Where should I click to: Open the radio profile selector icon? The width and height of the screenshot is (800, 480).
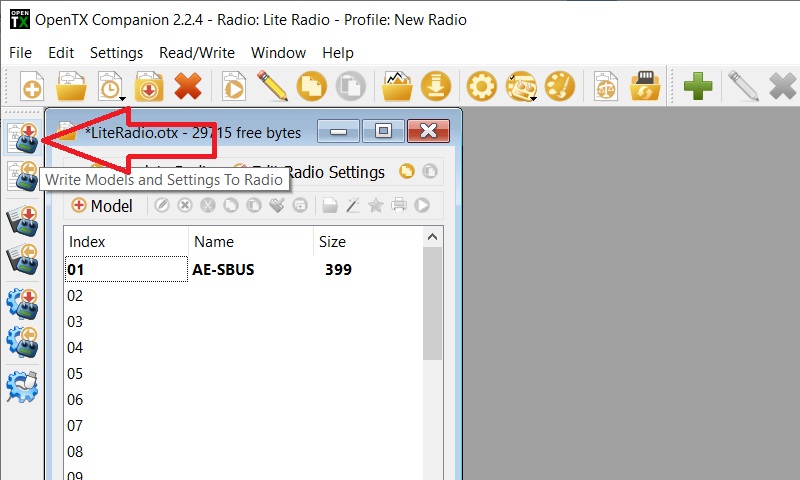521,86
